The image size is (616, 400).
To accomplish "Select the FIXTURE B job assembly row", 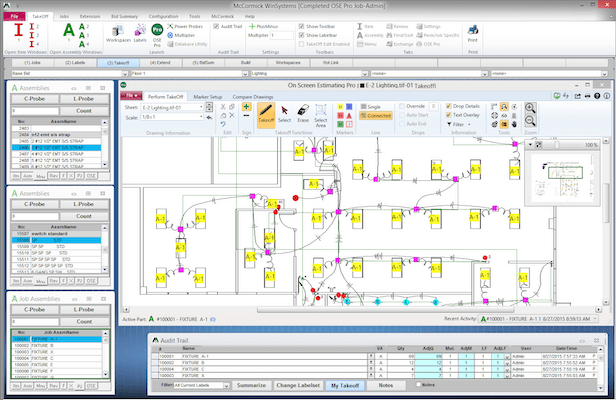I will pyautogui.click(x=57, y=345).
